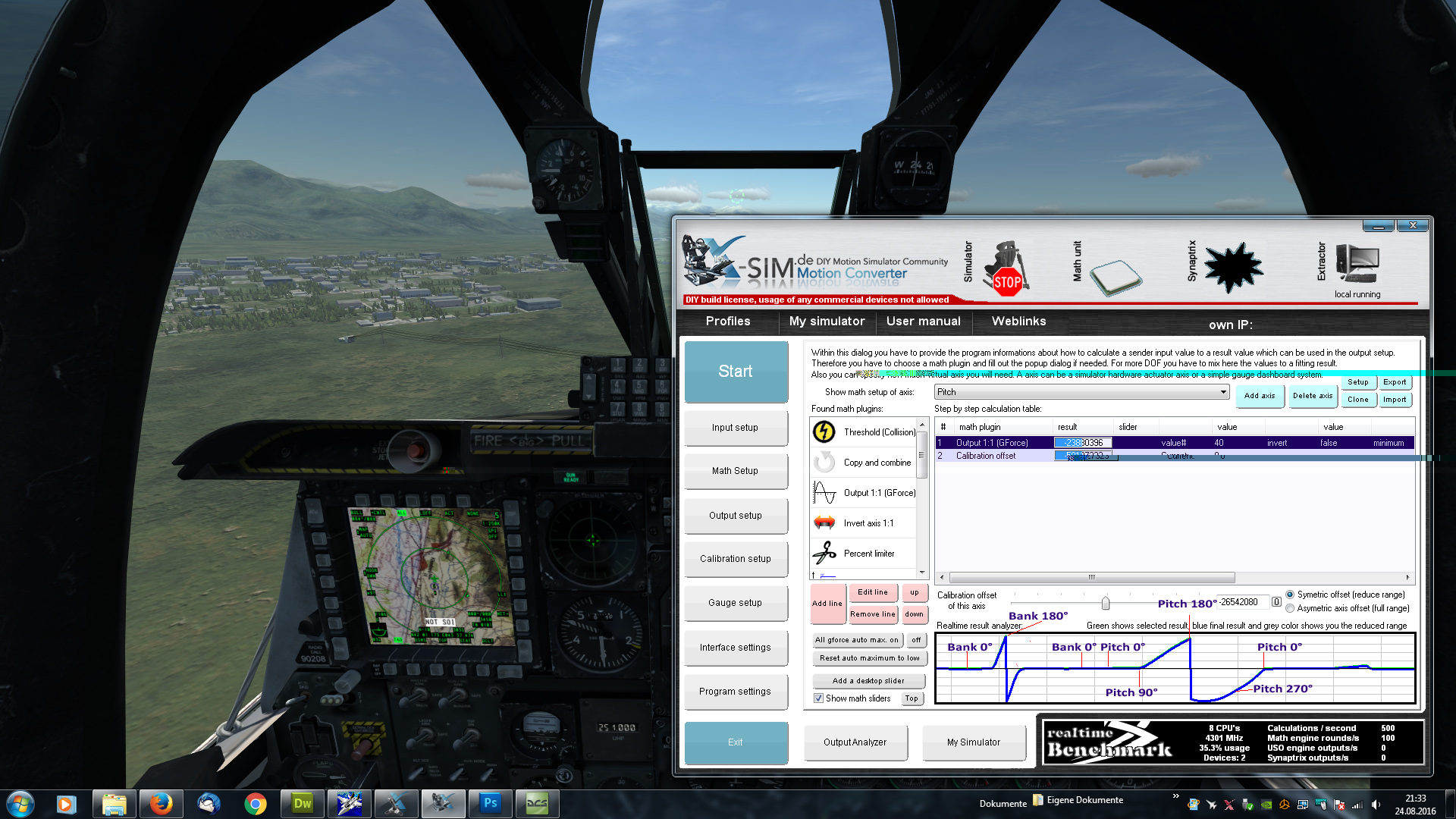Click the Synaptrix starburst icon
The width and height of the screenshot is (1456, 819).
click(x=1233, y=267)
